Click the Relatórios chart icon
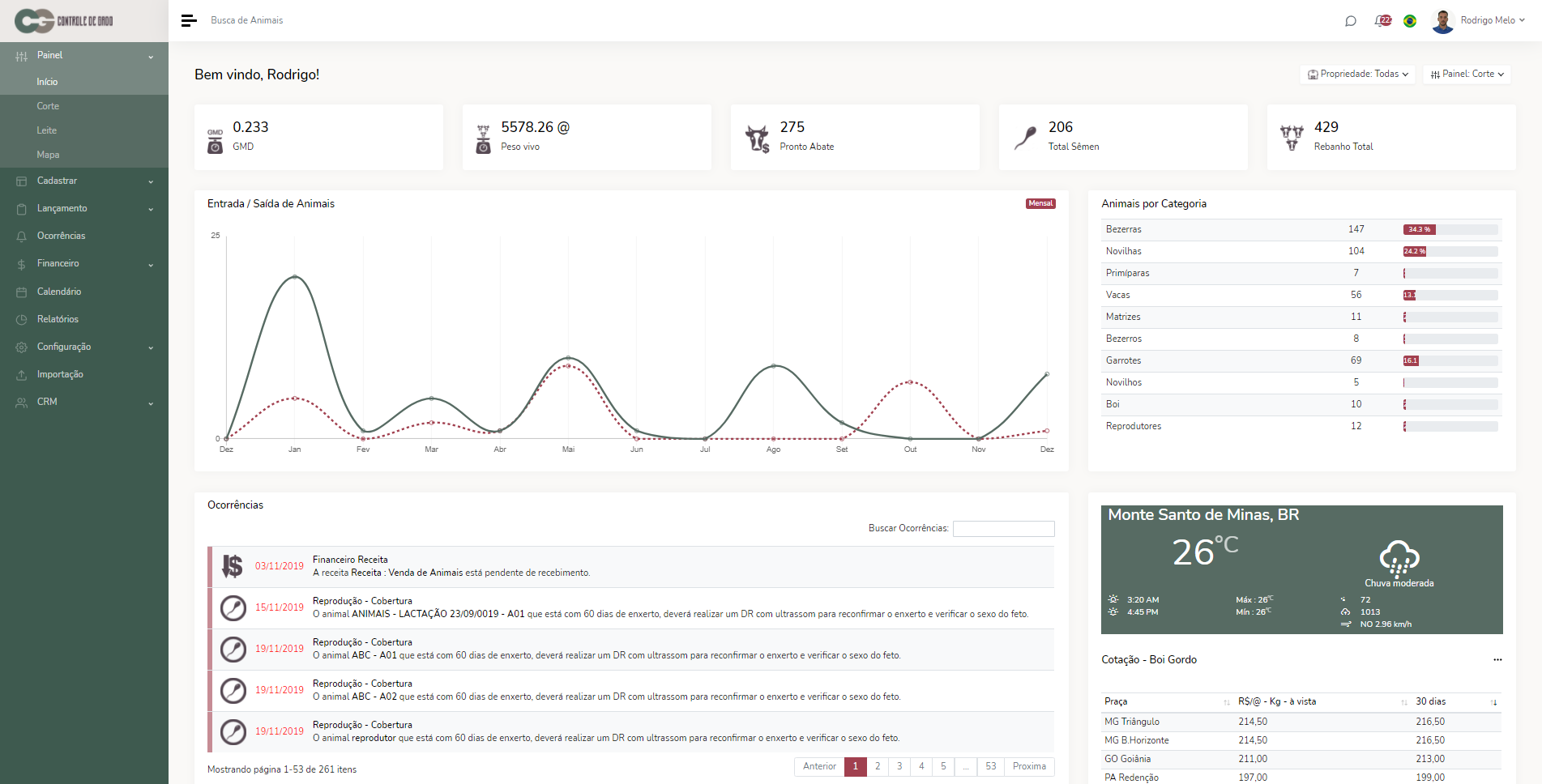The height and width of the screenshot is (784, 1542). click(x=21, y=320)
